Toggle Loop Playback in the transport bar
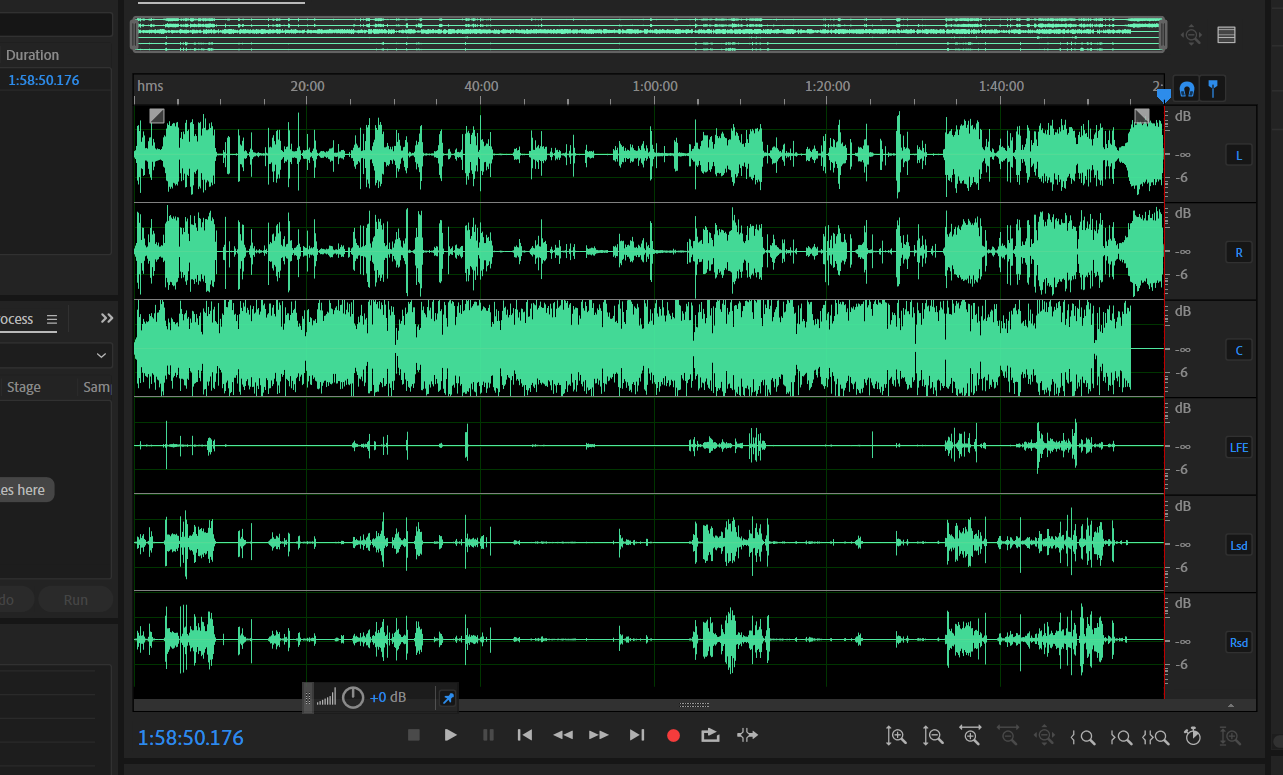Screen dimensions: 1283x775 [710, 735]
